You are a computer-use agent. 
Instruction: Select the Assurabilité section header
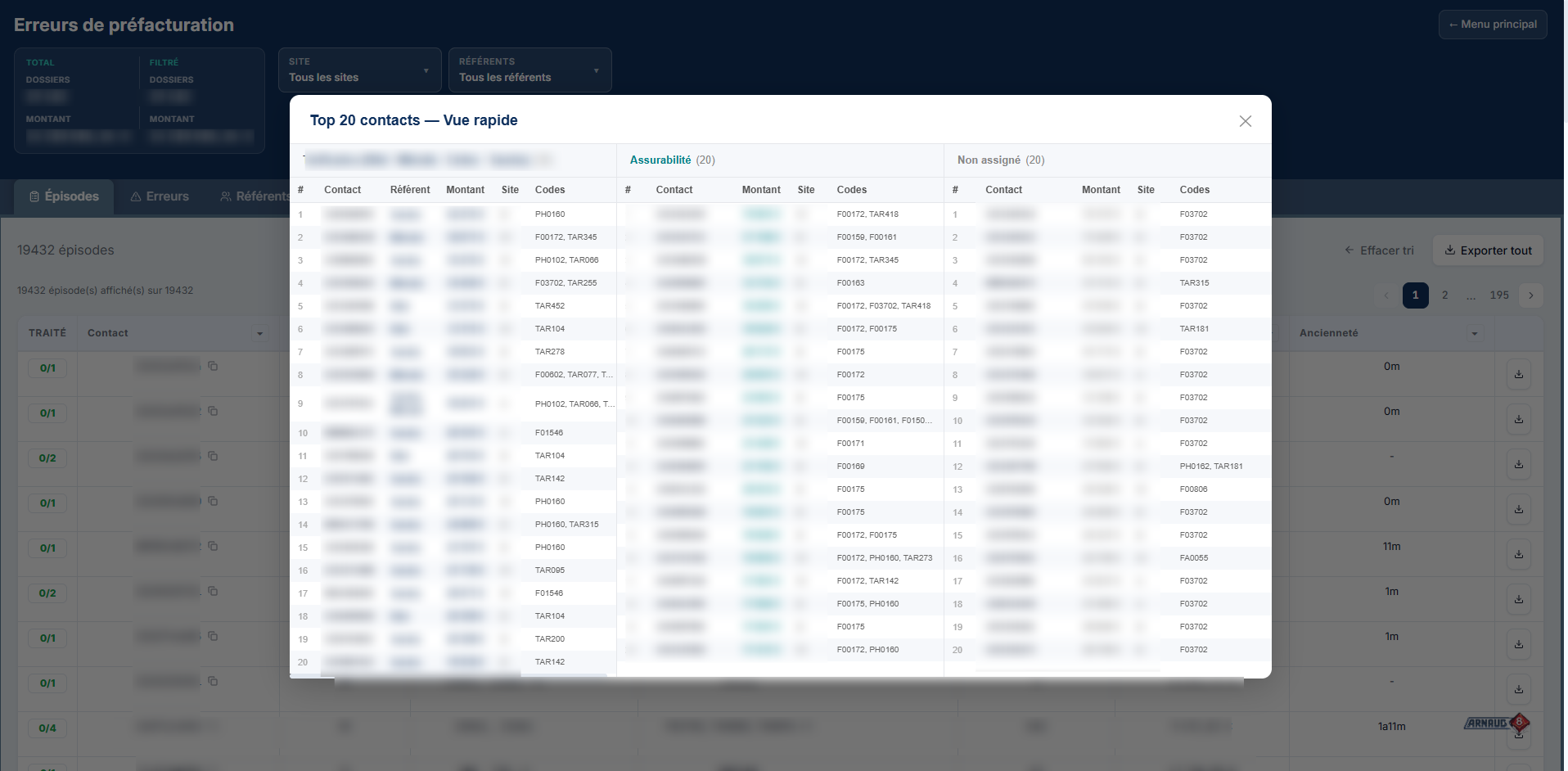[660, 160]
